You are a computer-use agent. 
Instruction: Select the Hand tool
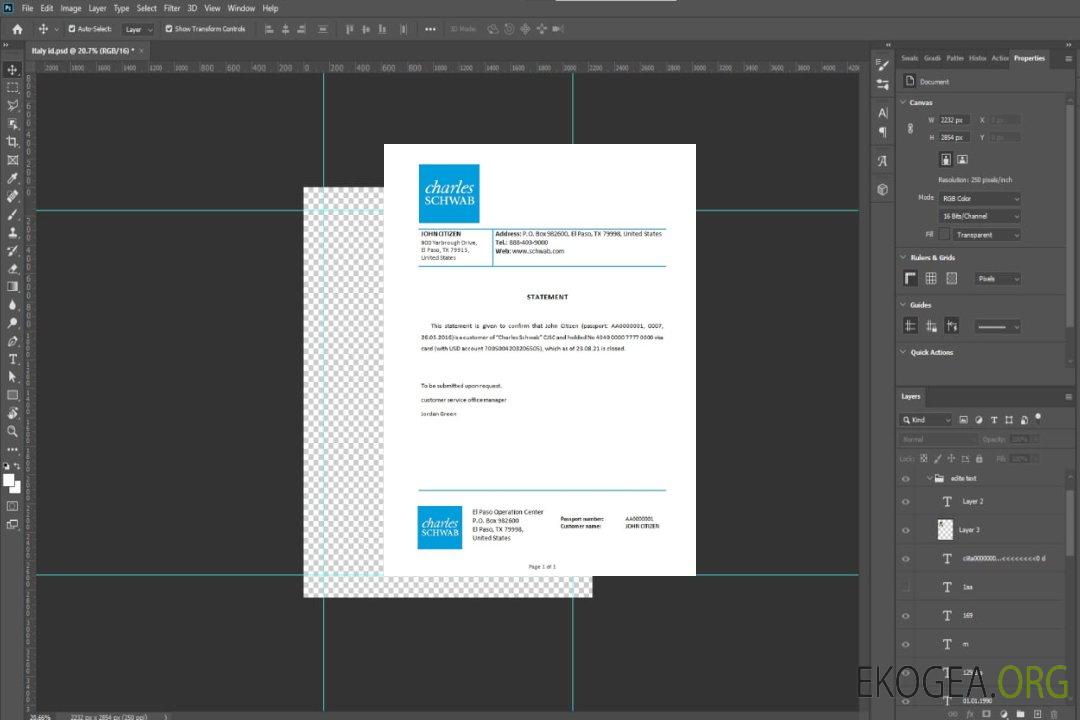coord(12,413)
